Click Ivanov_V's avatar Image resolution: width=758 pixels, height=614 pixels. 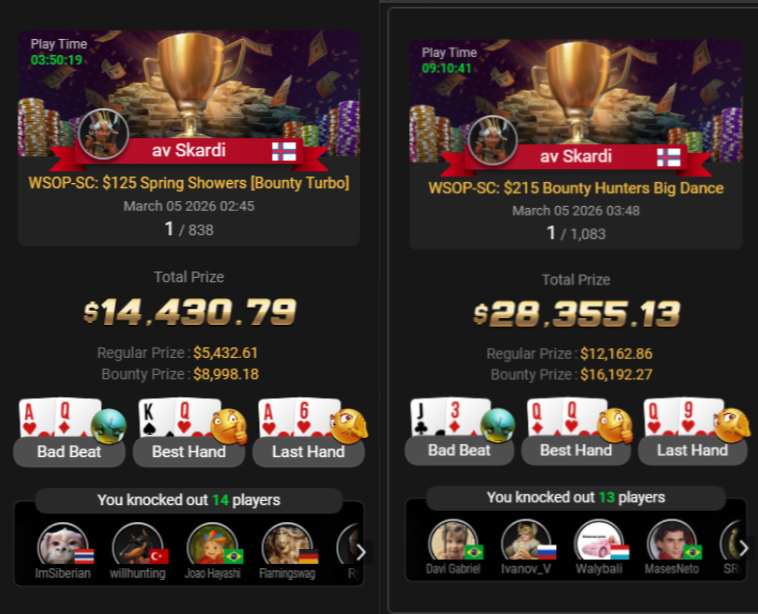[x=526, y=541]
